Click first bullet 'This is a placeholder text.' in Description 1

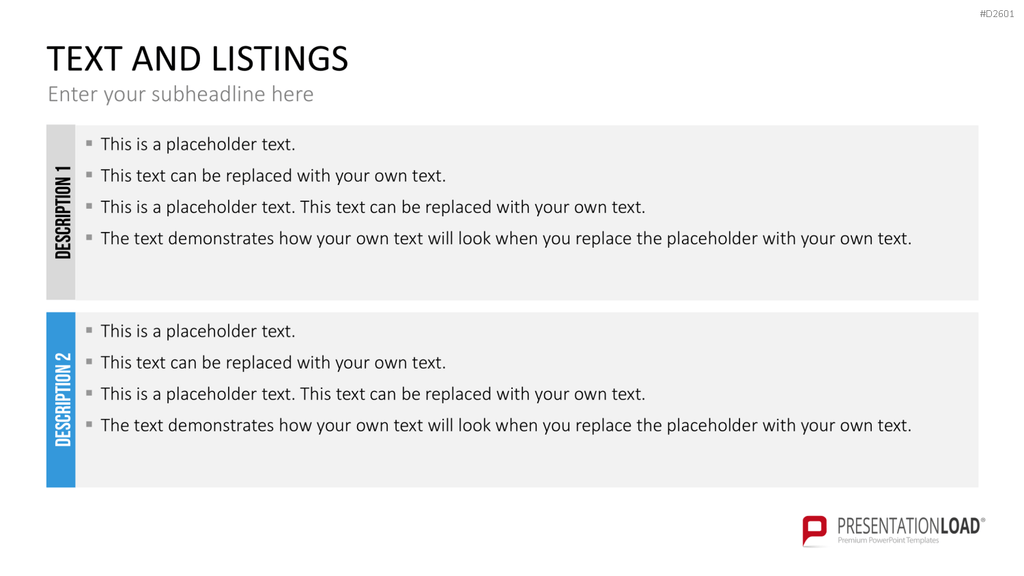(x=198, y=144)
